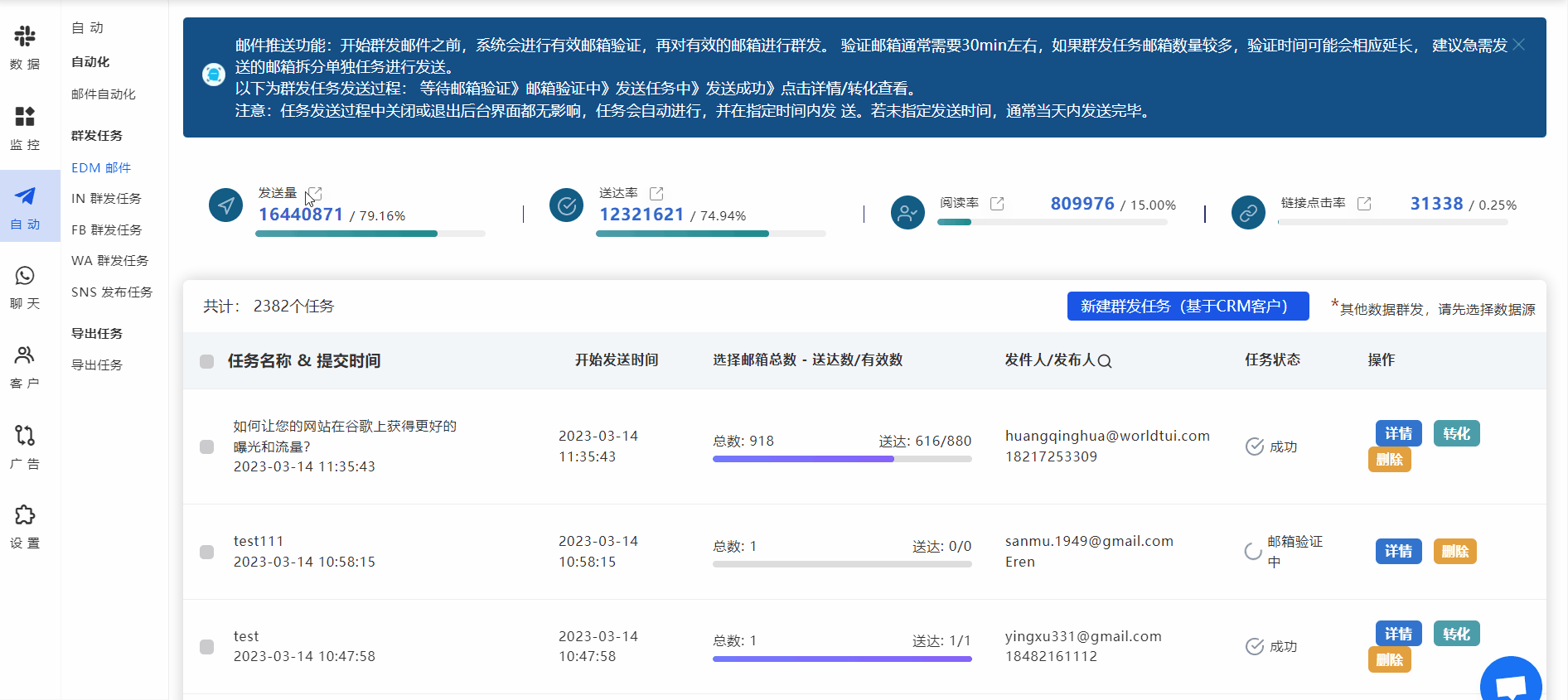
Task: Open WA 群发任务 menu item
Action: click(x=109, y=261)
